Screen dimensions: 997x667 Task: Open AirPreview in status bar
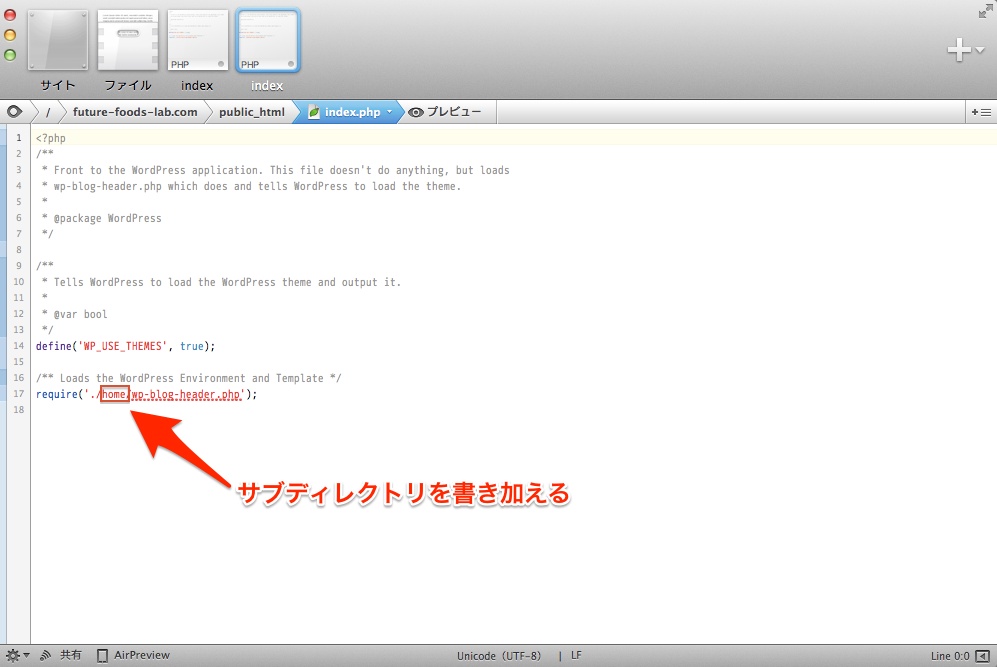(134, 655)
